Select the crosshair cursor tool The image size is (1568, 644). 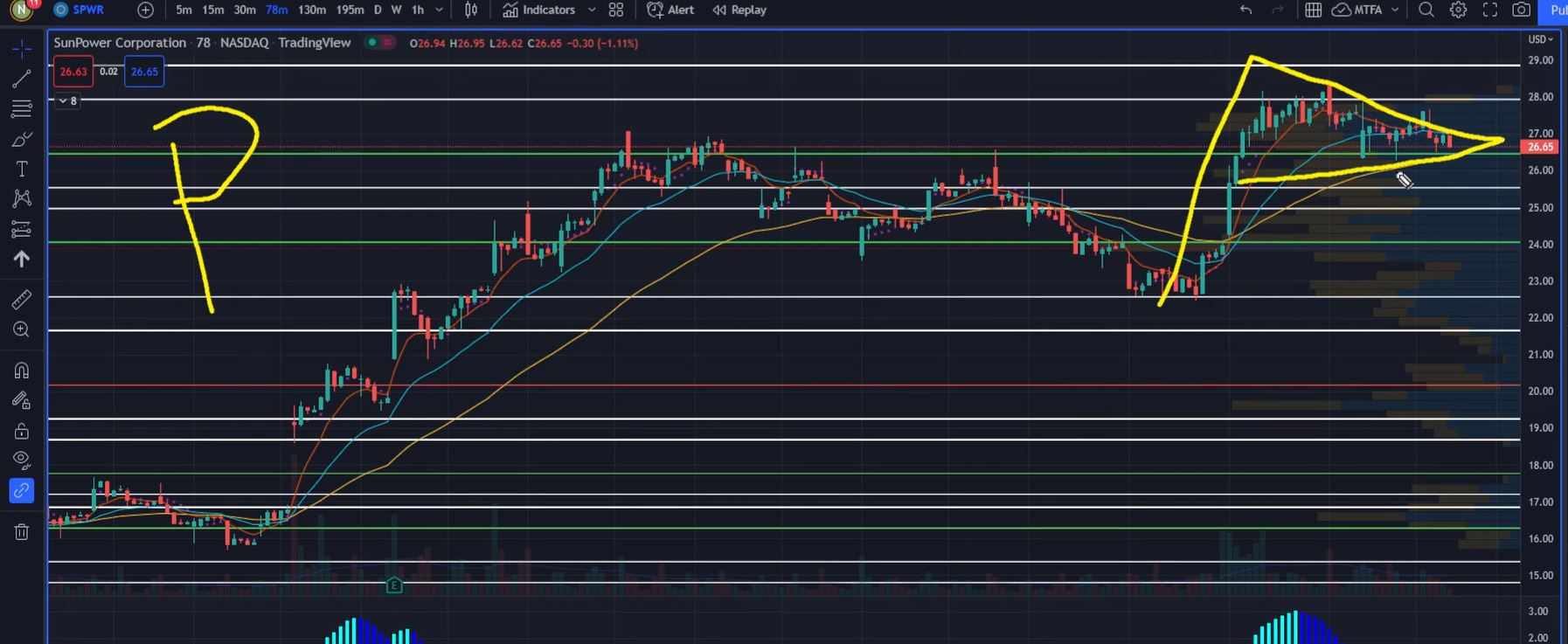coord(22,48)
